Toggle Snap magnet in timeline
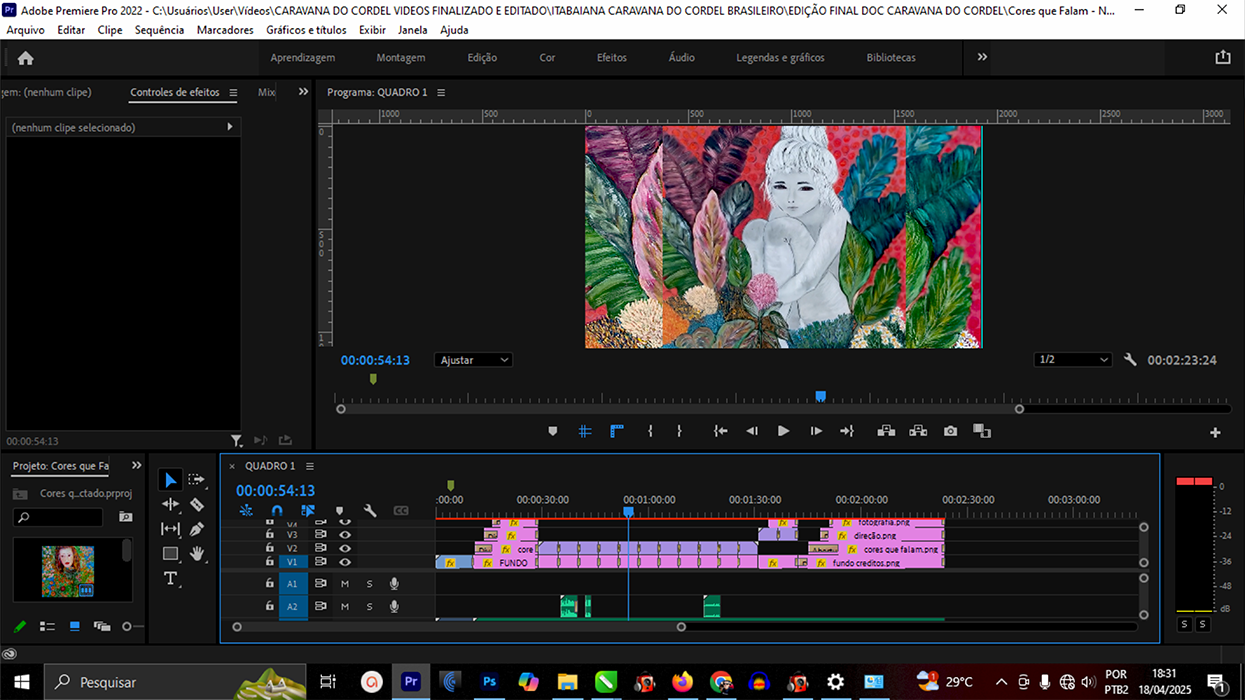This screenshot has width=1245, height=700. [277, 511]
